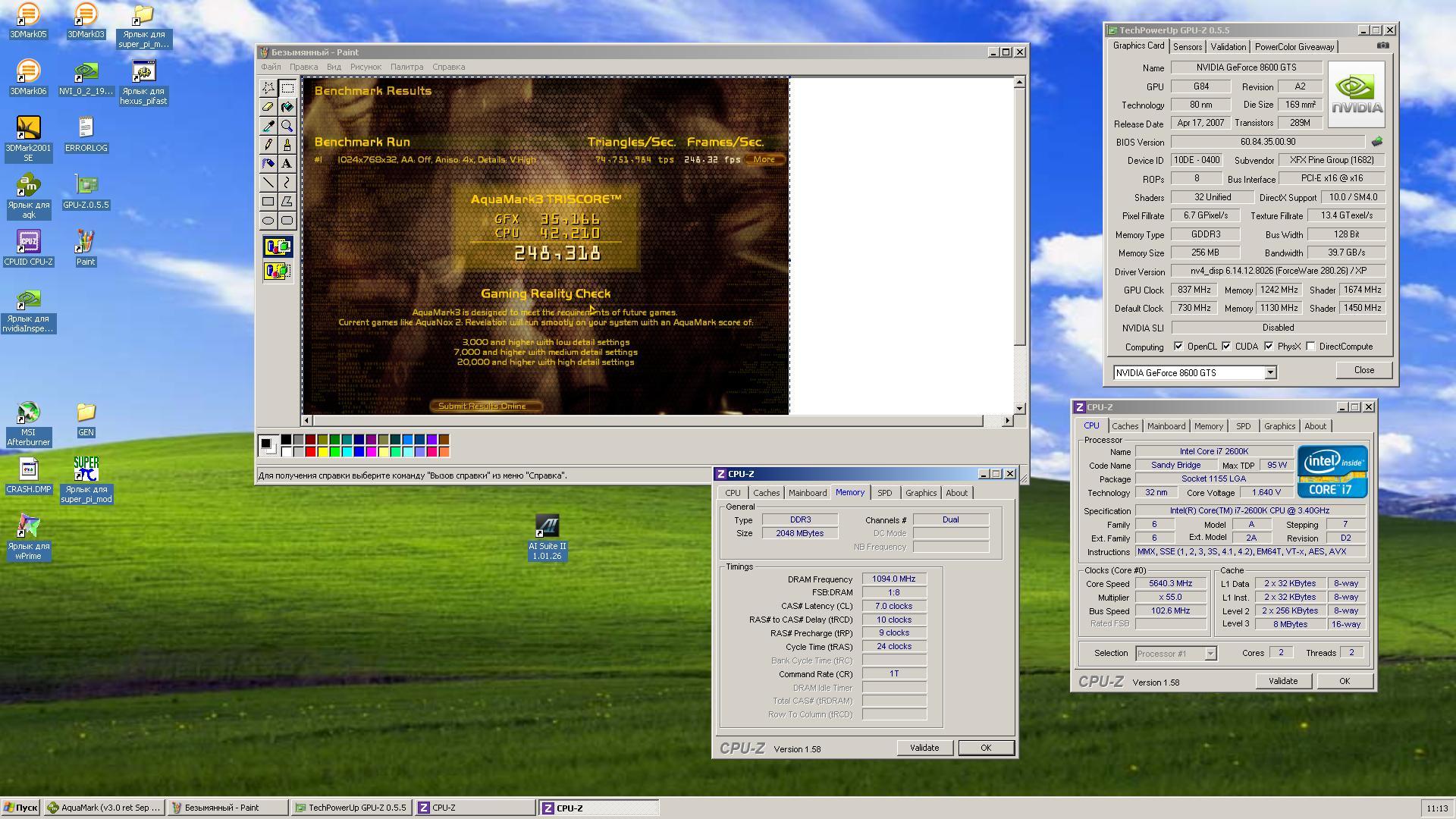Click Validate in the CPU-Z processor window
Viewport: 1456px width, 819px height.
1282,681
